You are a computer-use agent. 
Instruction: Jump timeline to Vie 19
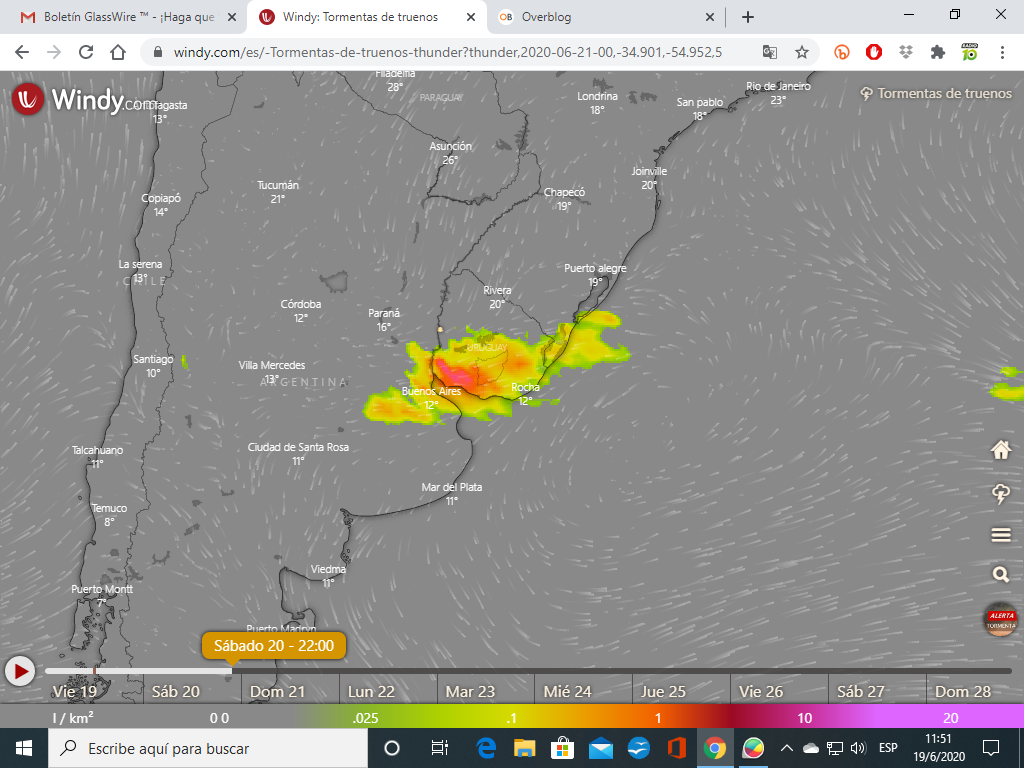click(x=74, y=692)
